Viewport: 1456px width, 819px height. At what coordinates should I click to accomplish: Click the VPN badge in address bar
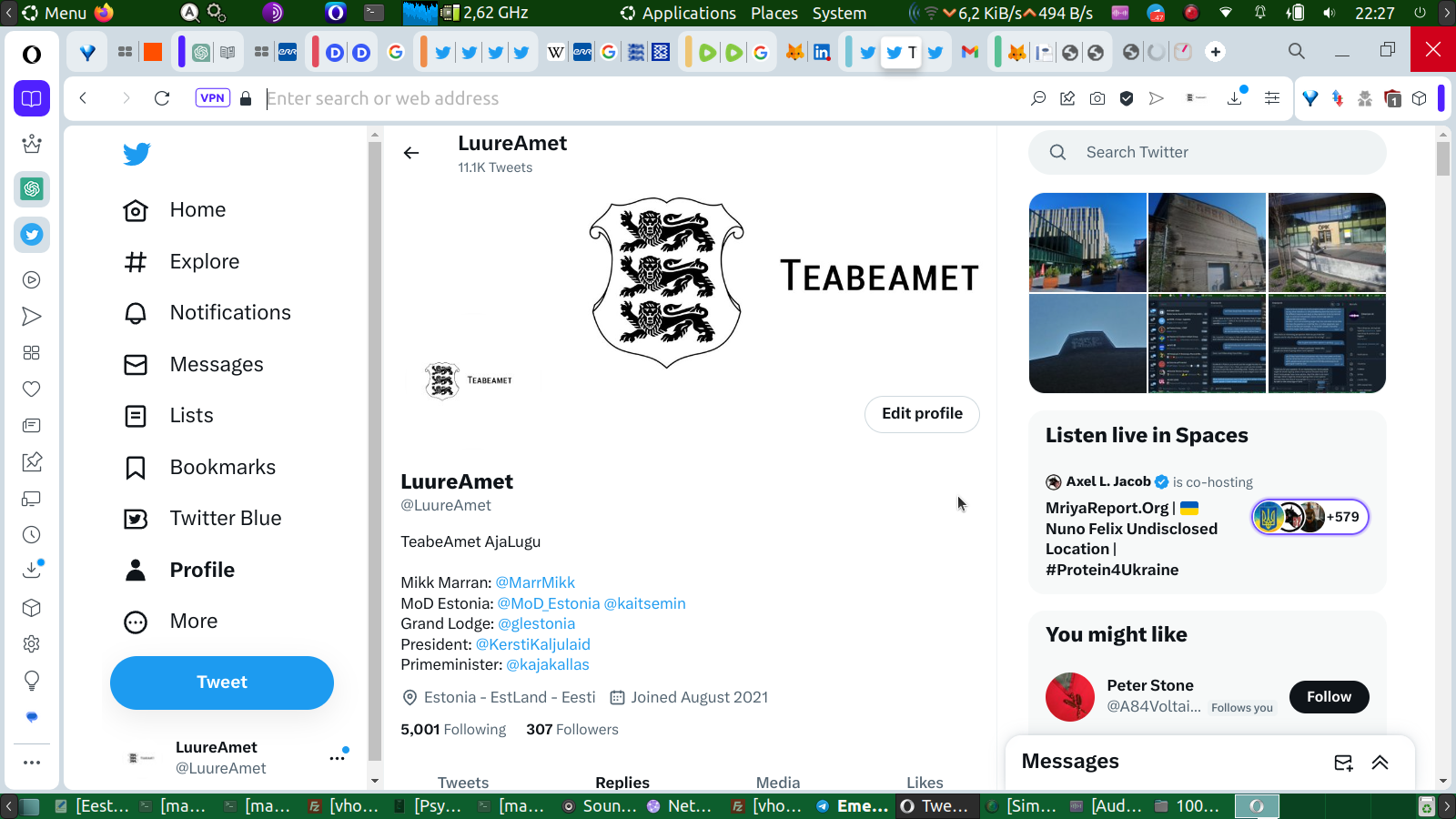point(212,98)
